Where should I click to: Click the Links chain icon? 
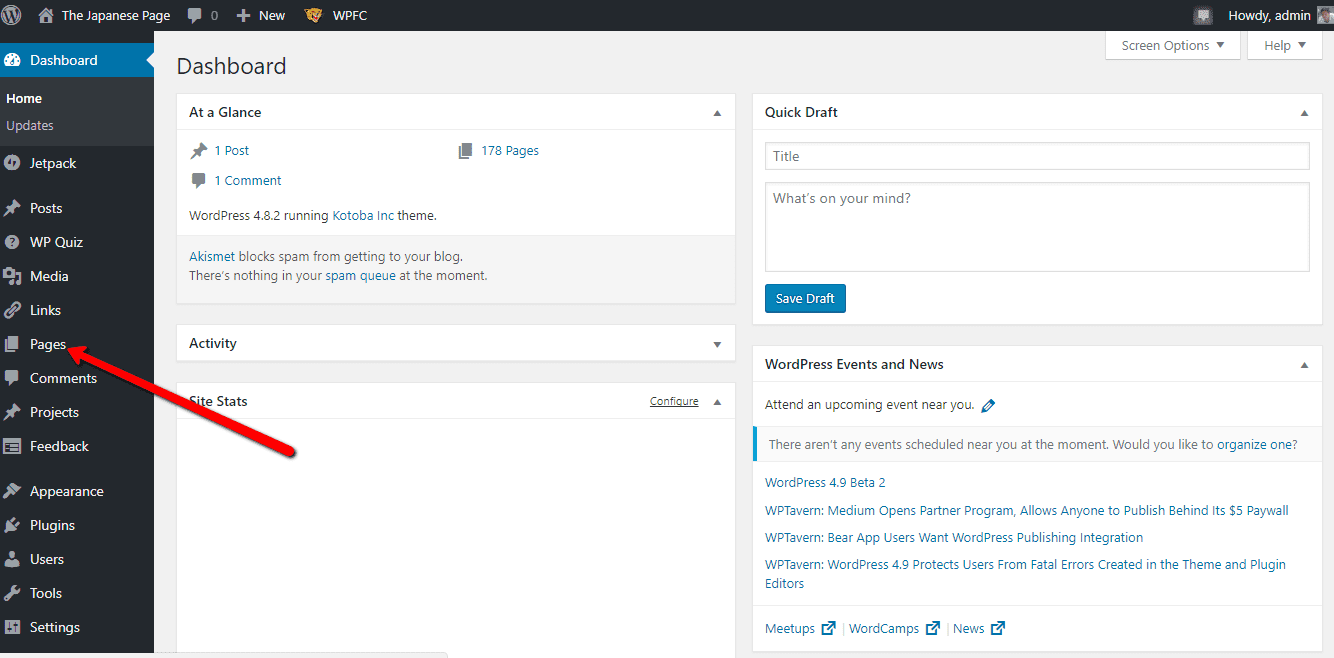click(x=12, y=310)
